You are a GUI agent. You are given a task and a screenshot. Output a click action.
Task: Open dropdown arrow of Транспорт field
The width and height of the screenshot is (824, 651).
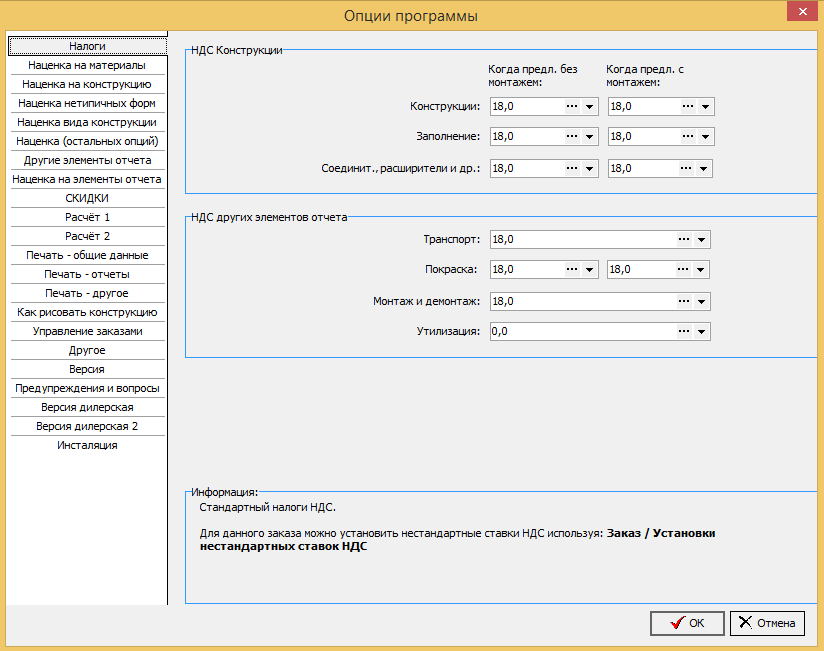pos(701,240)
